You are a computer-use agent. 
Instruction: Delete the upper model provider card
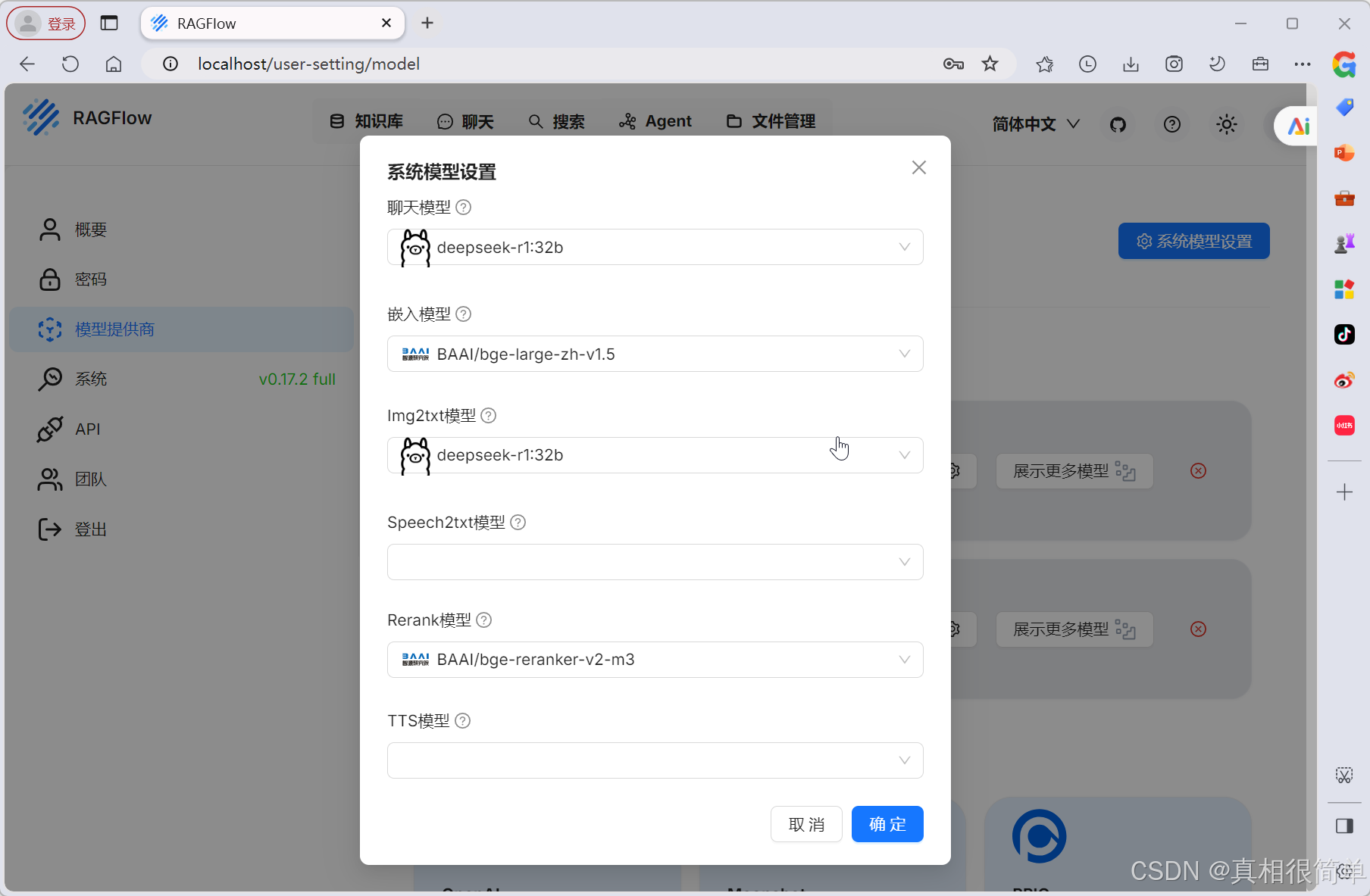click(x=1198, y=471)
